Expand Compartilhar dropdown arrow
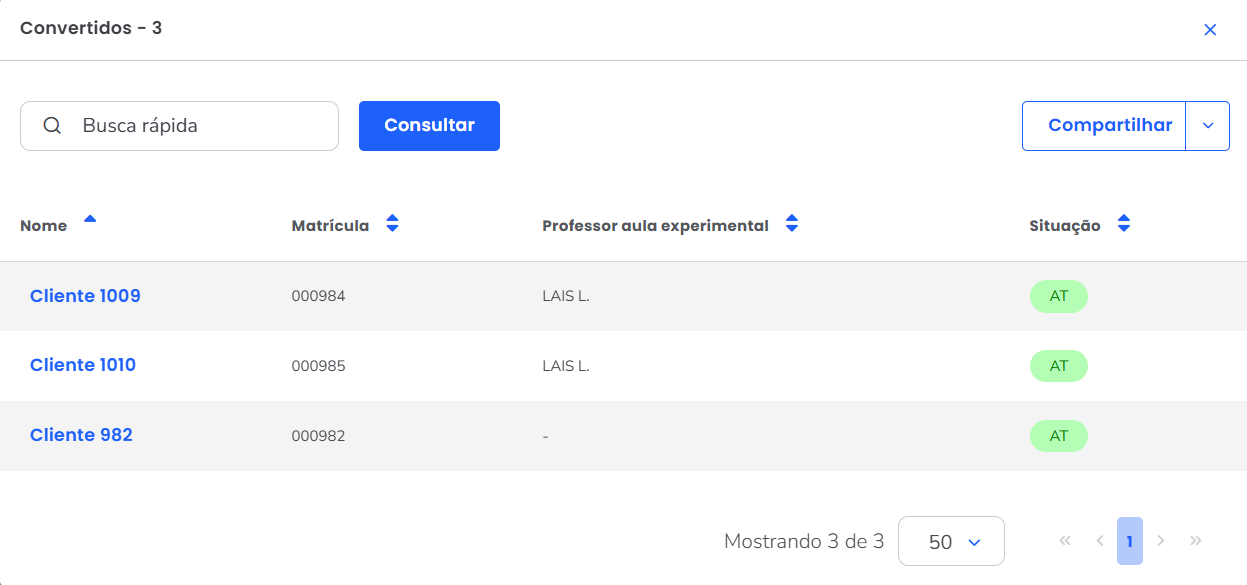Image resolution: width=1247 pixels, height=585 pixels. (x=1208, y=126)
